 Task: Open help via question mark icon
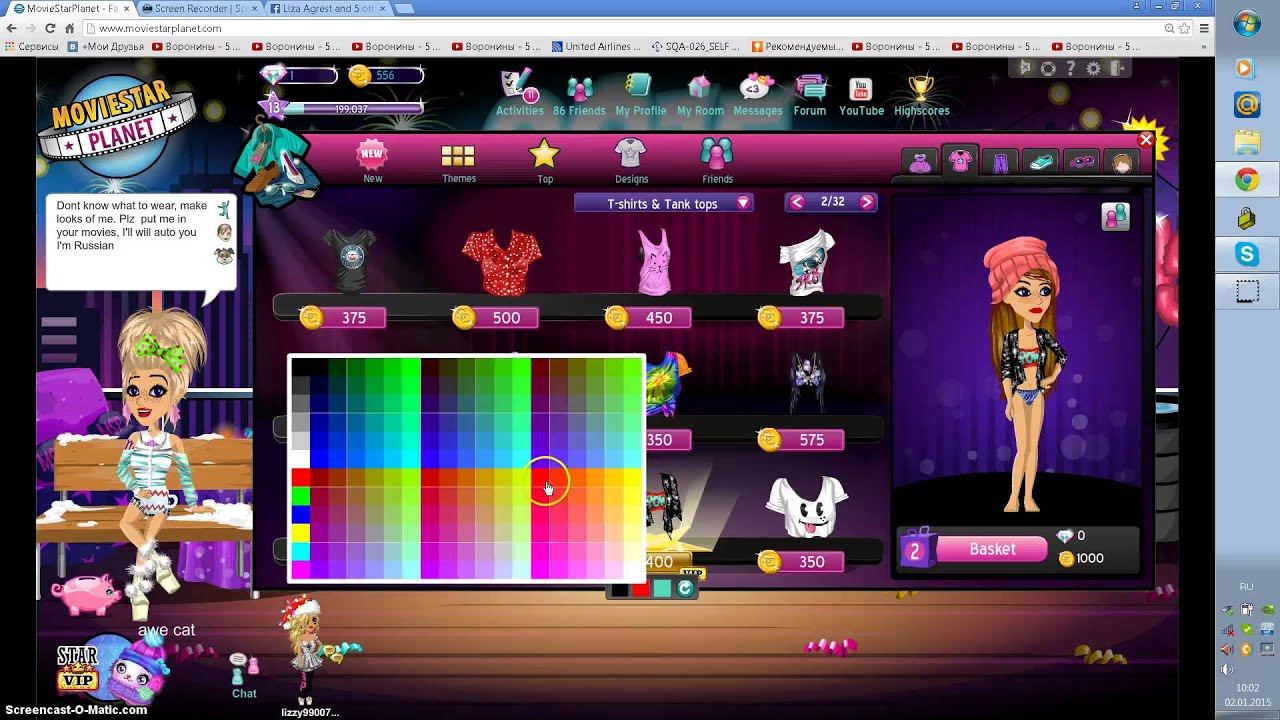pyautogui.click(x=1071, y=69)
